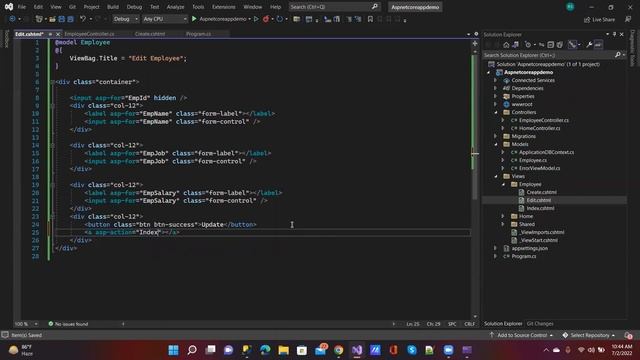Click Search Solution Explorer input field

549,55
